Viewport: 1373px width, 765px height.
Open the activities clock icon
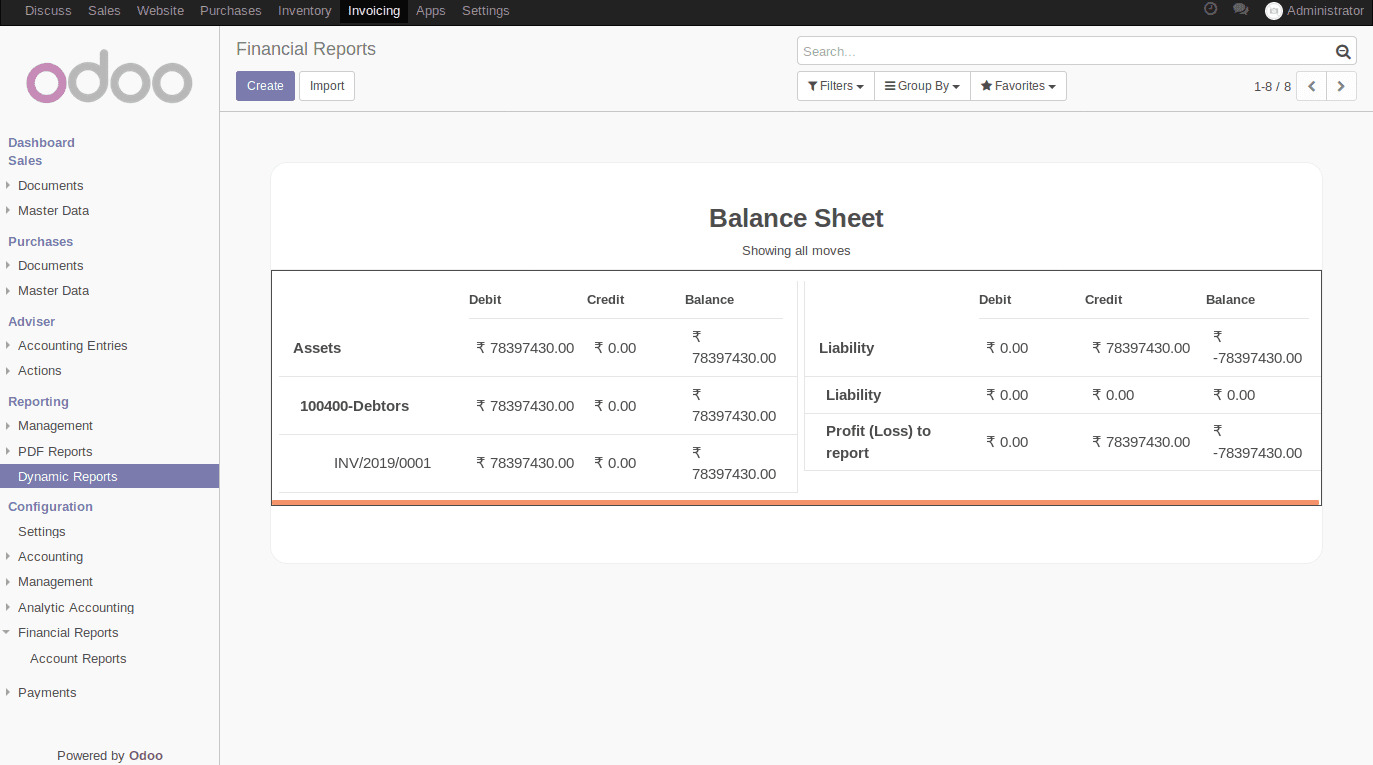click(x=1210, y=9)
